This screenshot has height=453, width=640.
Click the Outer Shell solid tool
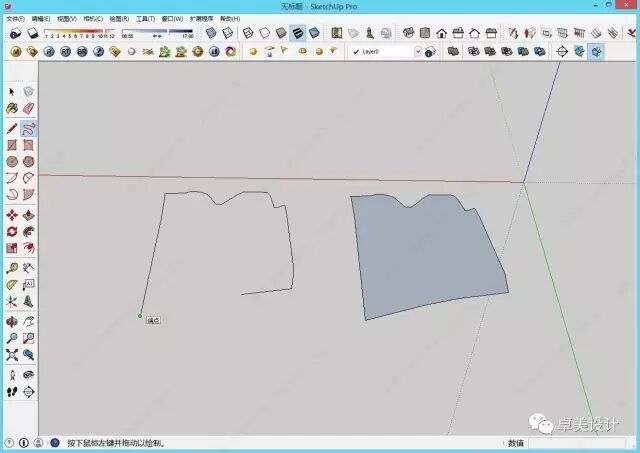(x=453, y=51)
